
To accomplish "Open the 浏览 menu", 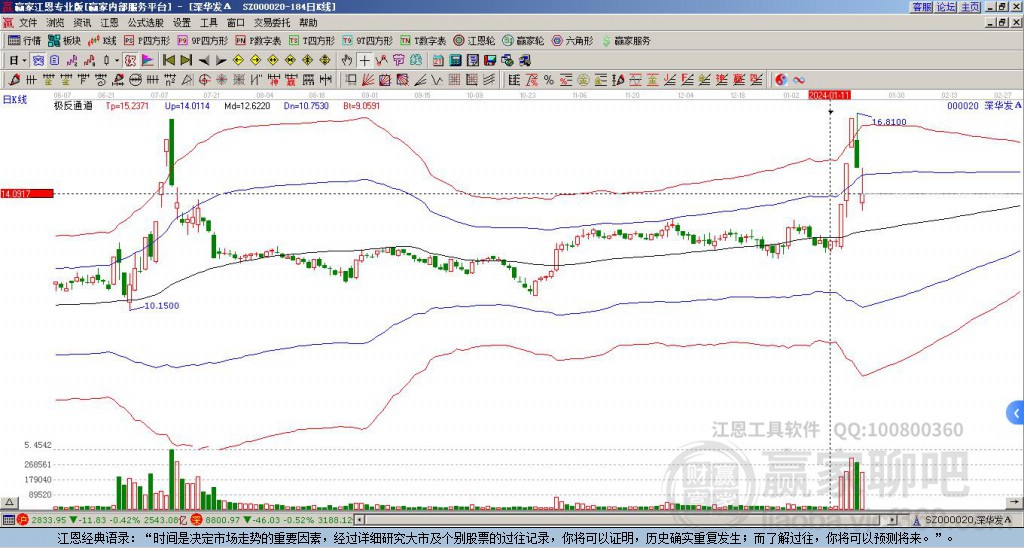I will 56,23.
